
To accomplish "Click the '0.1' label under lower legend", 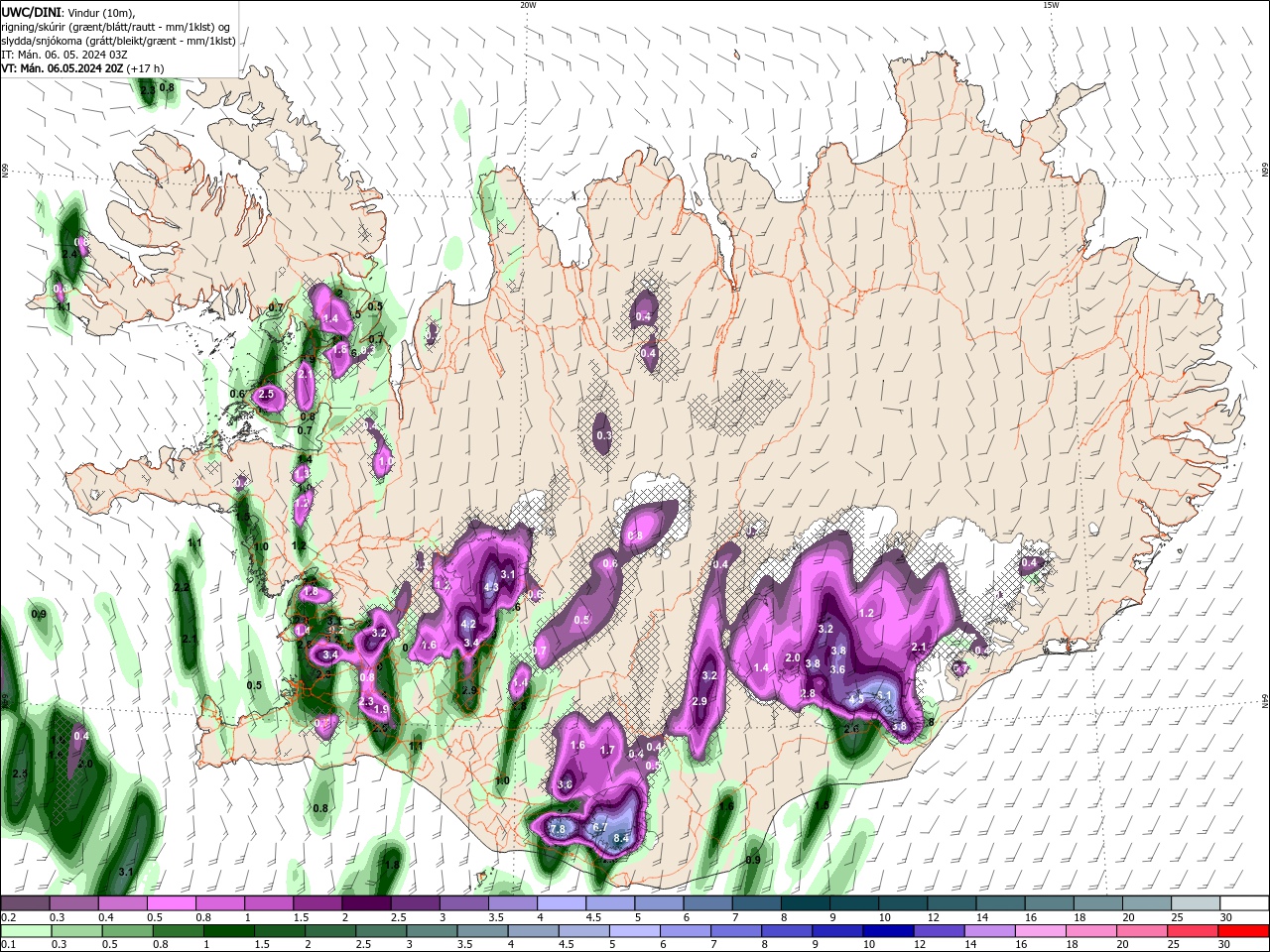I will pyautogui.click(x=7, y=944).
